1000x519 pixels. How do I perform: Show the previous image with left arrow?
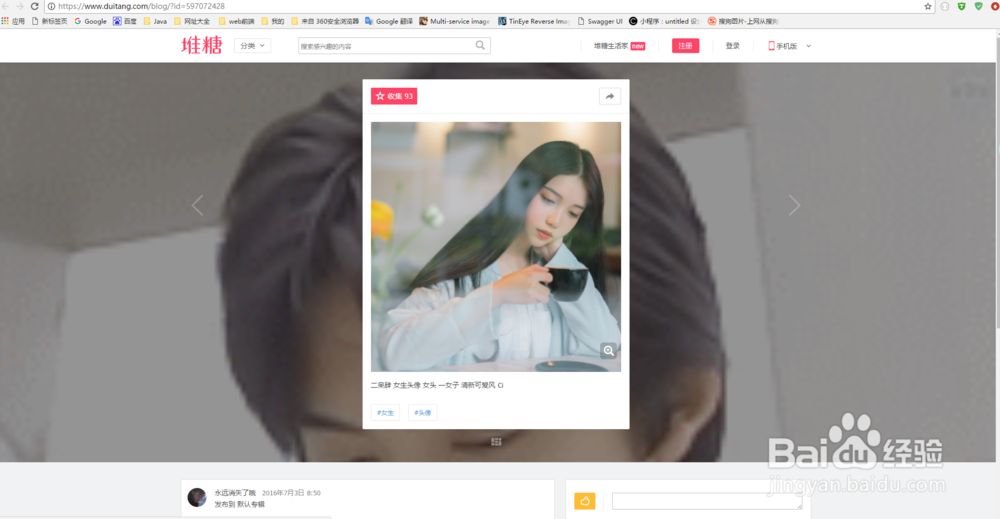point(198,205)
